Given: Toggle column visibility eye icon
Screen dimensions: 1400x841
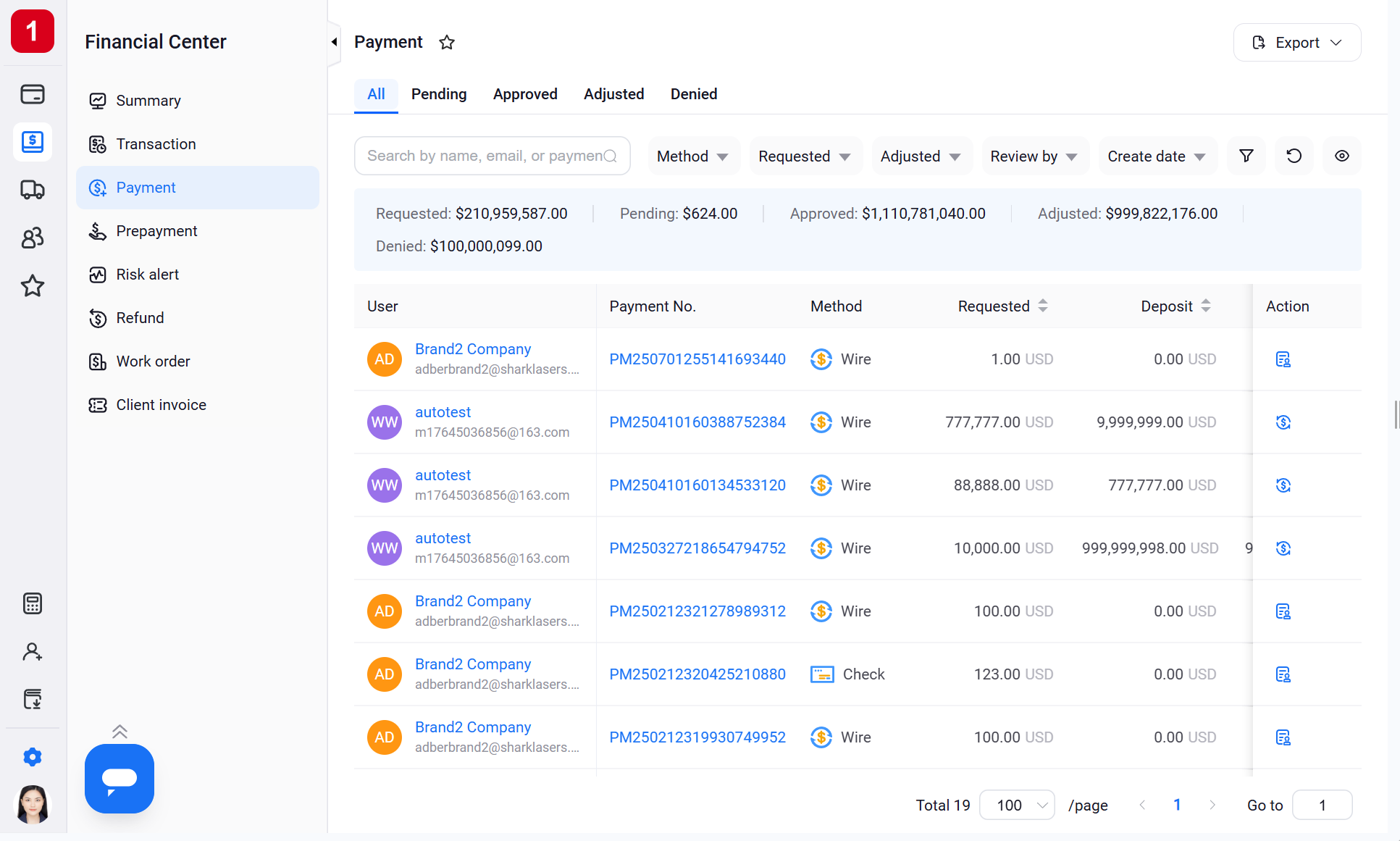Looking at the screenshot, I should (1342, 156).
